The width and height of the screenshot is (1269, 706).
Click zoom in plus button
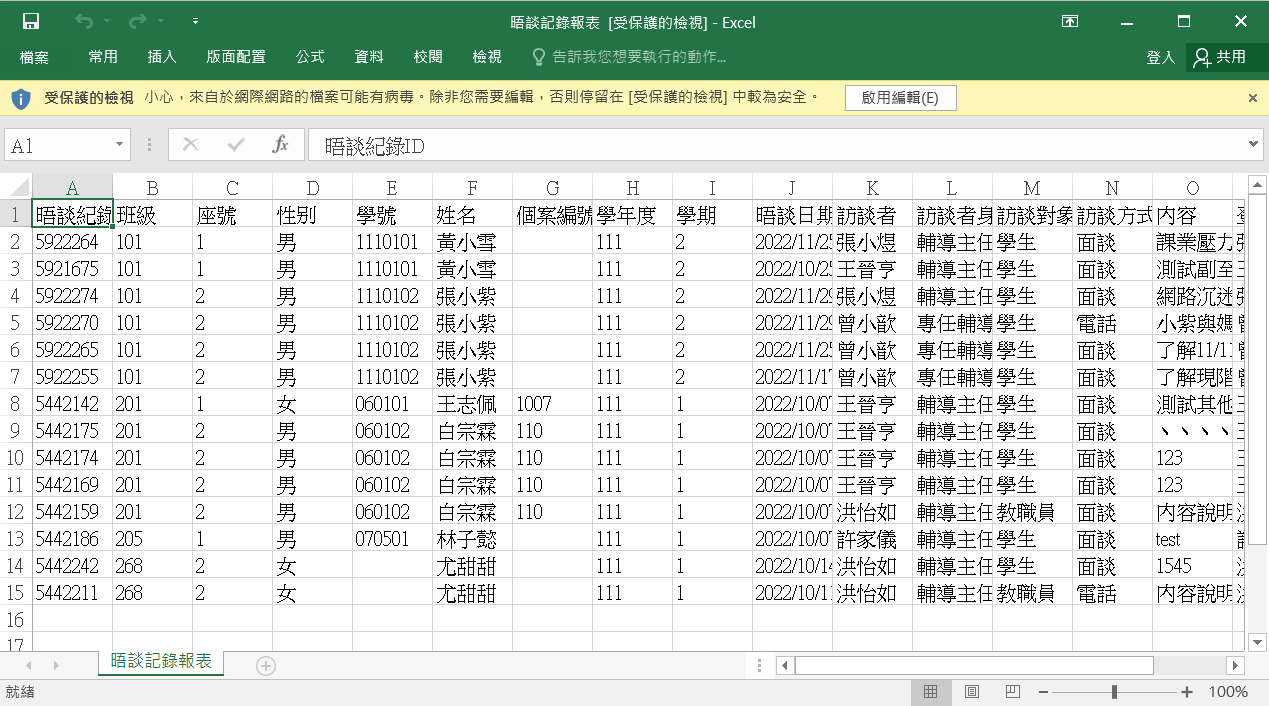1187,692
